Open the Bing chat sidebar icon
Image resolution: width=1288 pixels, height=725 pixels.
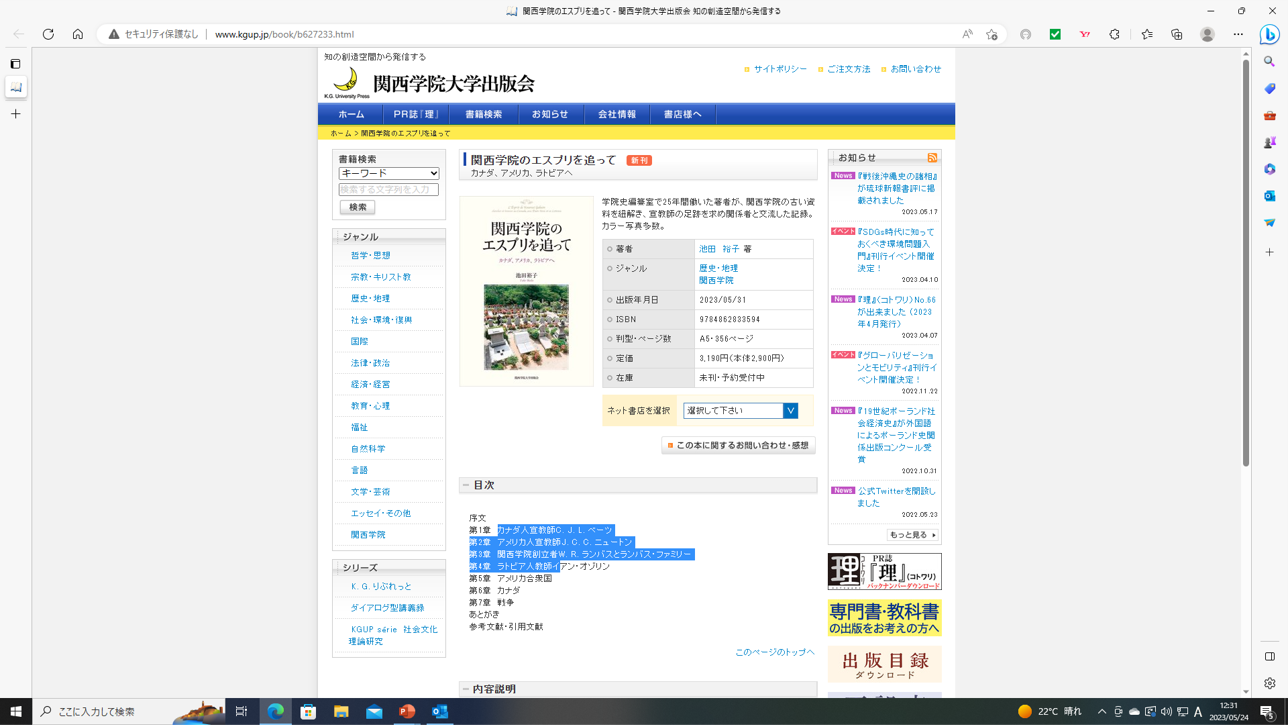coord(1270,34)
